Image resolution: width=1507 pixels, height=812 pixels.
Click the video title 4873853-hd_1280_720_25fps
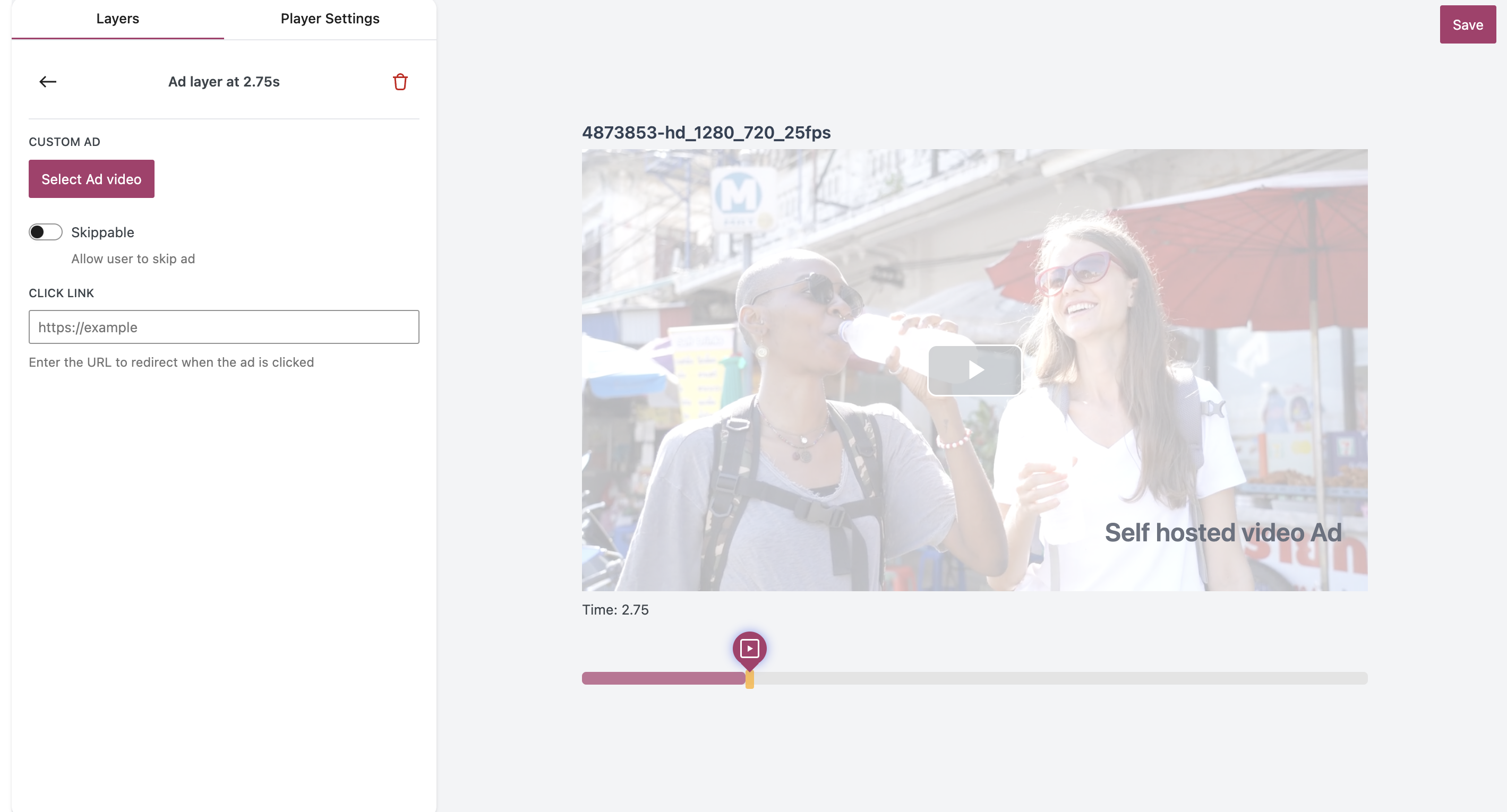click(706, 133)
